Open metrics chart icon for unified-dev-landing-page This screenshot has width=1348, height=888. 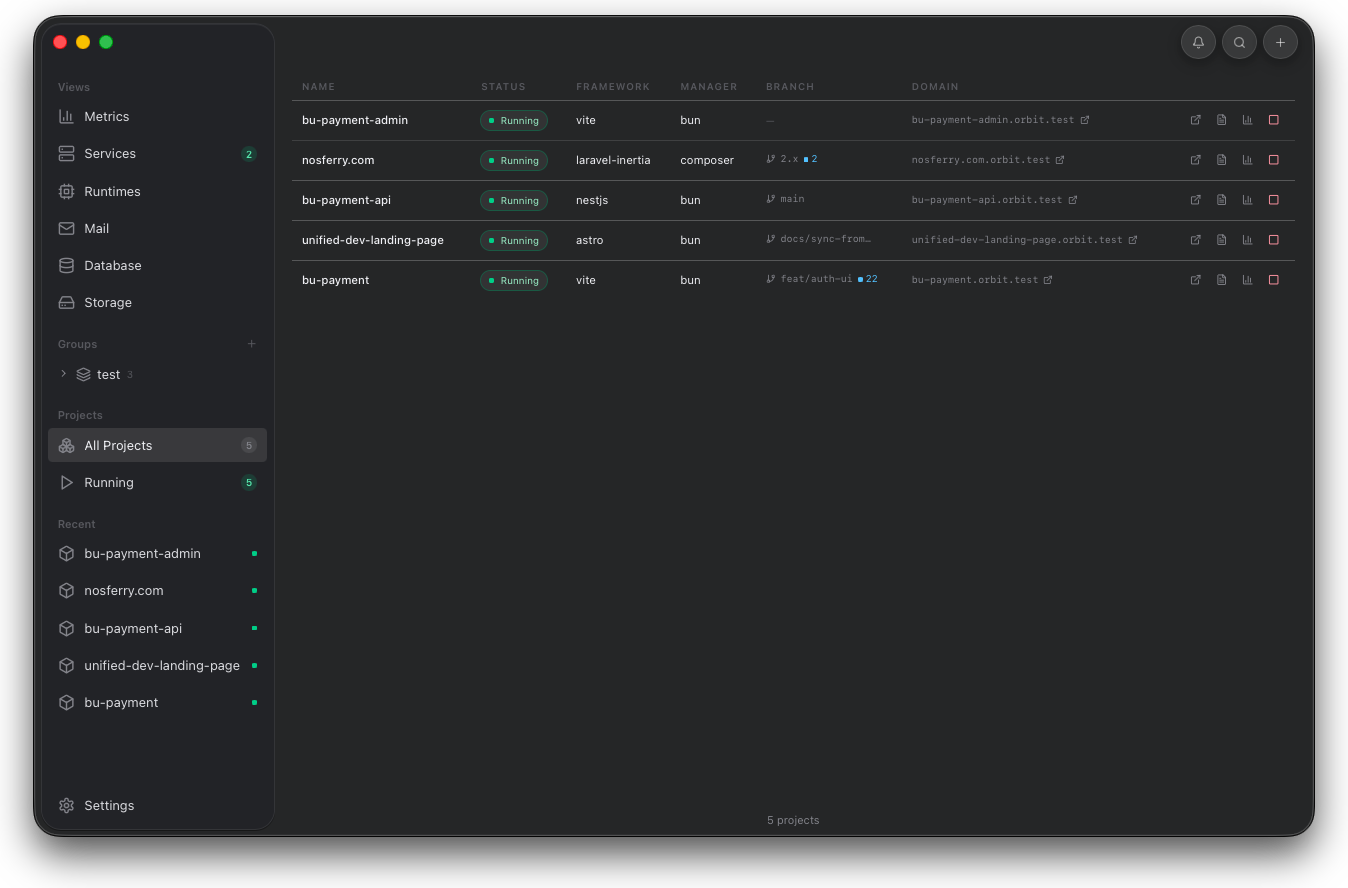1247,240
